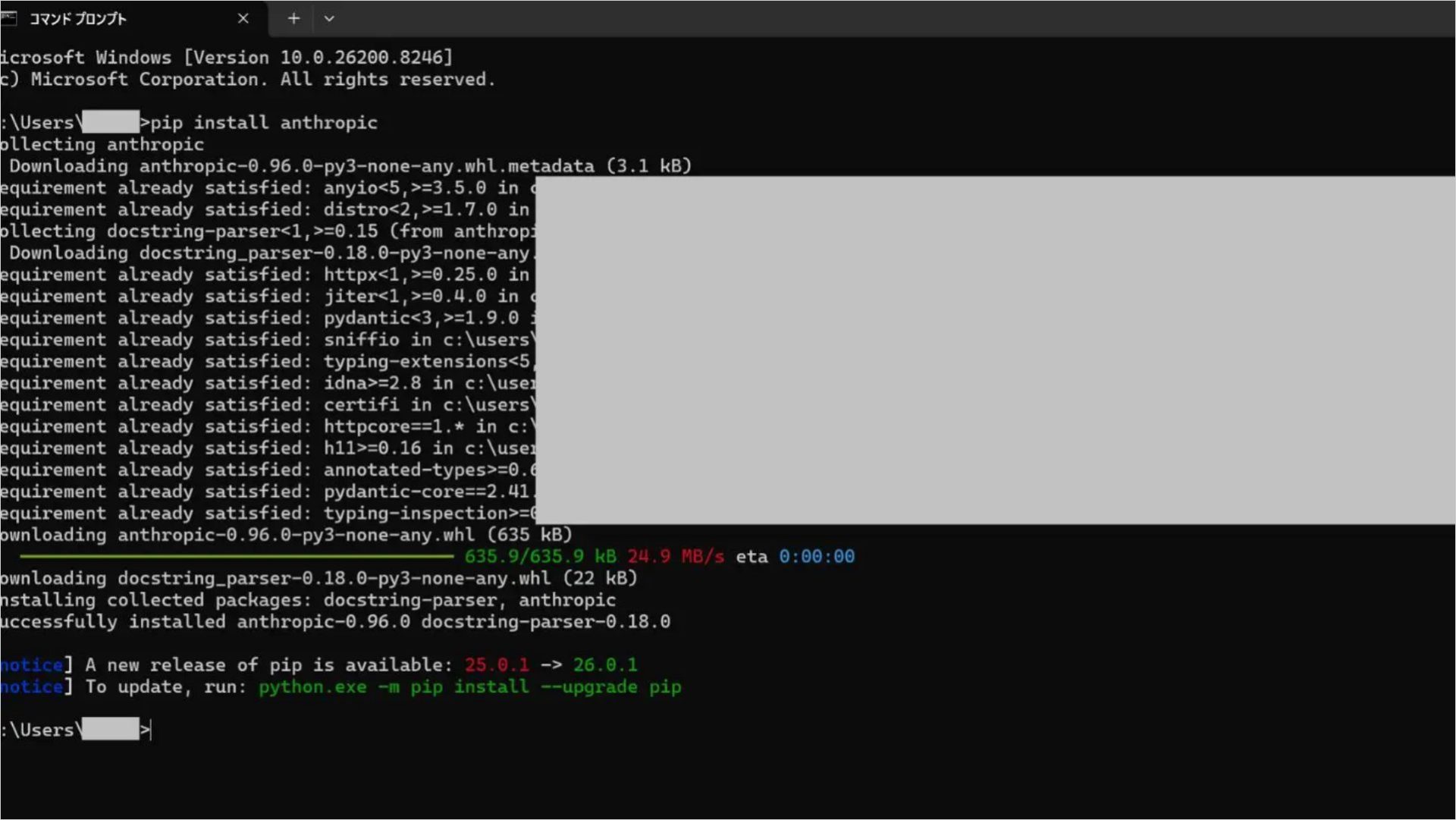
Task: Click the 'Successfully installed anthropic-0.96.0' line
Action: (335, 623)
